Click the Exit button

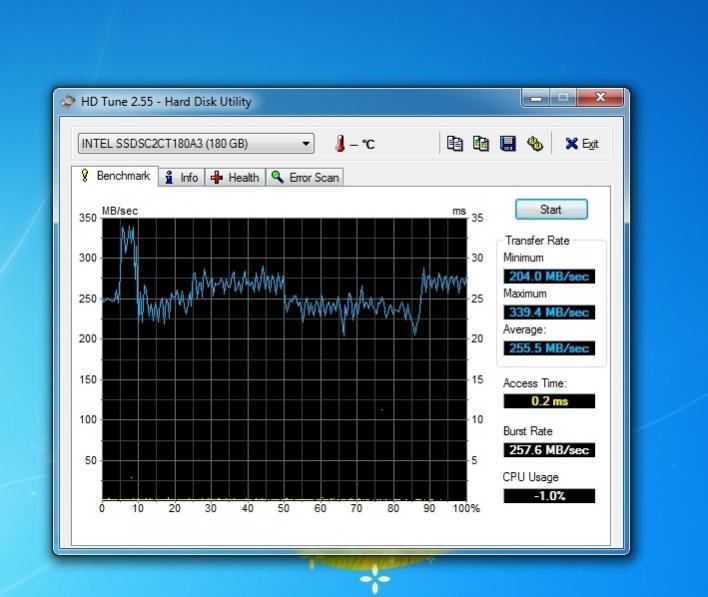point(582,144)
